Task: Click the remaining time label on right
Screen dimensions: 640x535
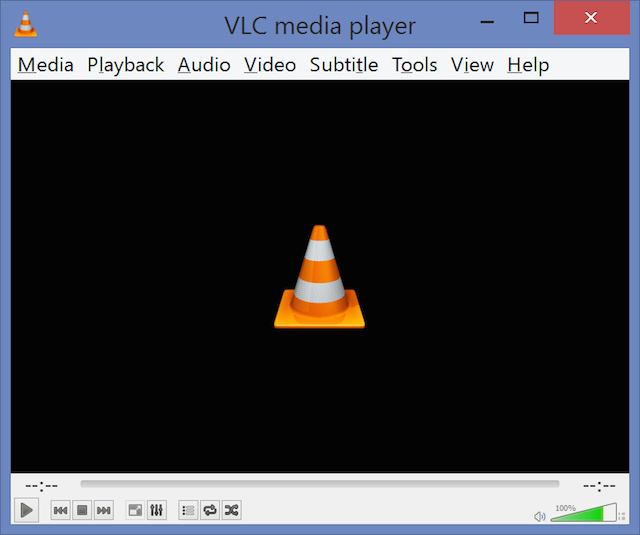Action: [599, 486]
